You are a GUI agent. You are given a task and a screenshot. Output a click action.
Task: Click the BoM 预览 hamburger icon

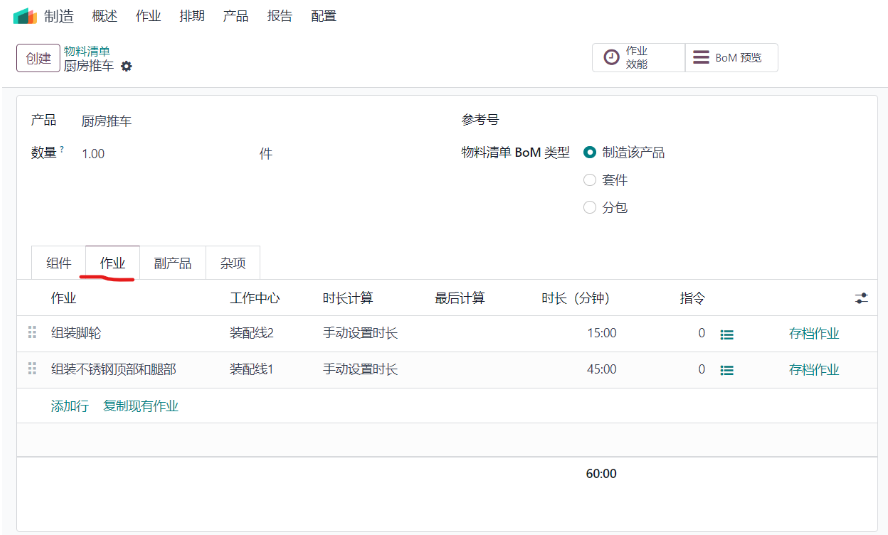coord(701,57)
